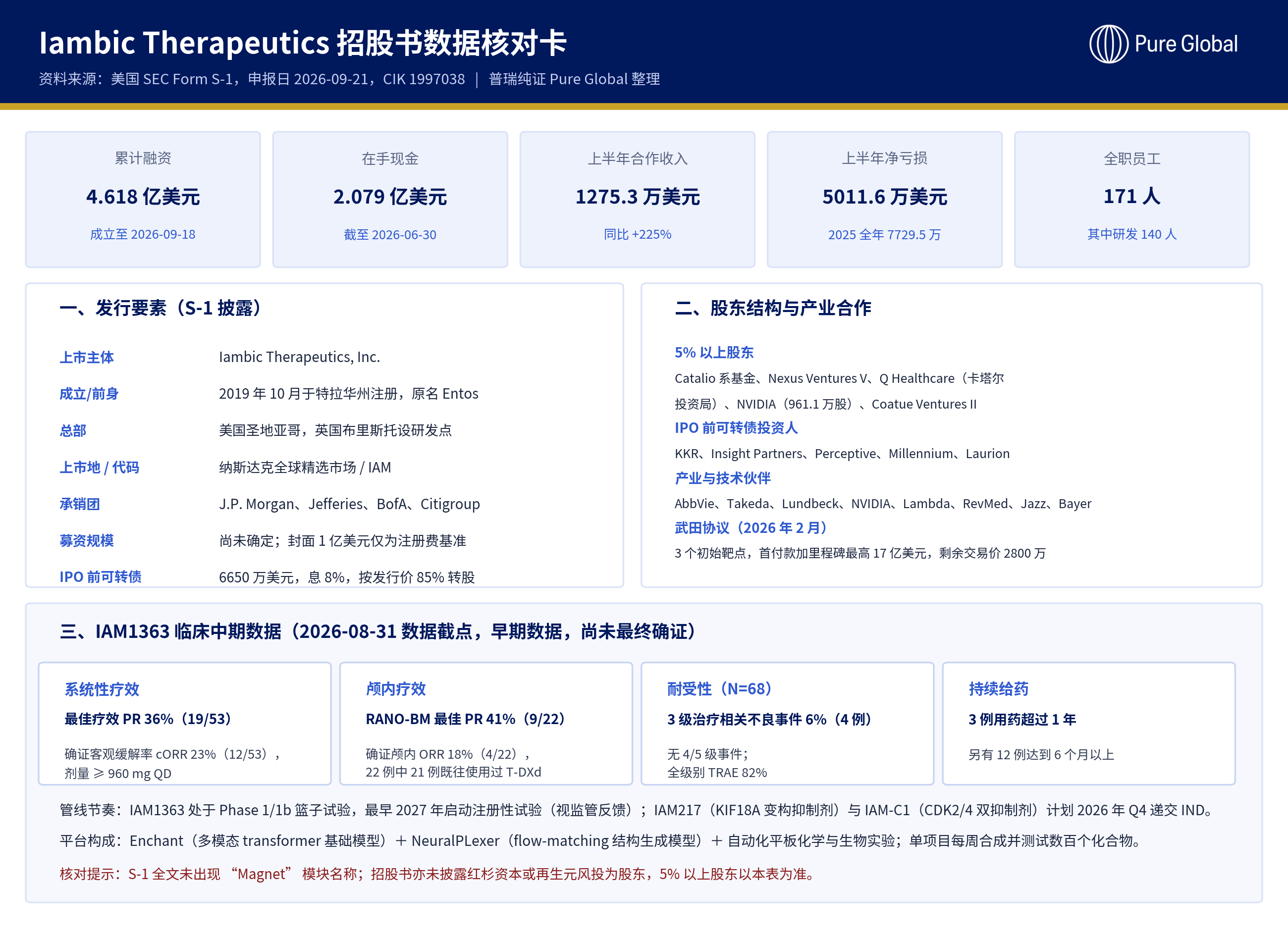Select 'RANO-BM 最佳 PR 41%（9/22）'
This screenshot has width=1288, height=941.
click(x=465, y=719)
